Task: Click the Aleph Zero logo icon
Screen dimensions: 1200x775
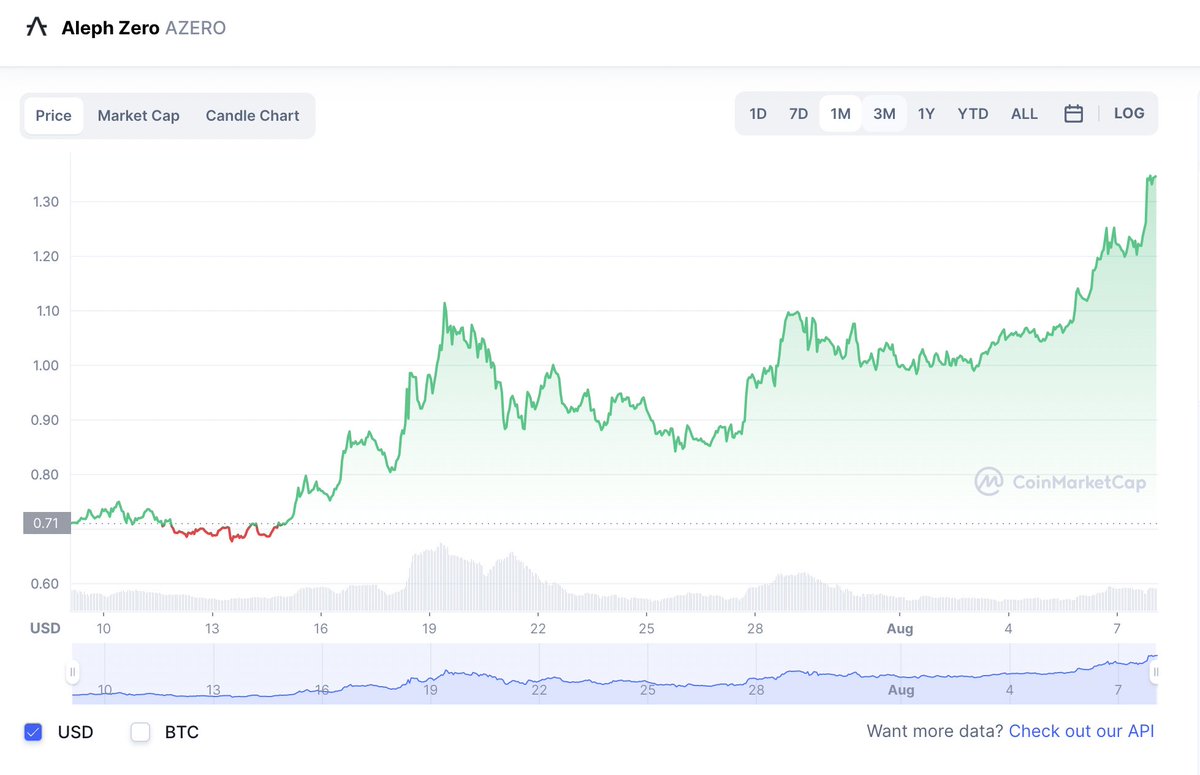Action: (37, 27)
